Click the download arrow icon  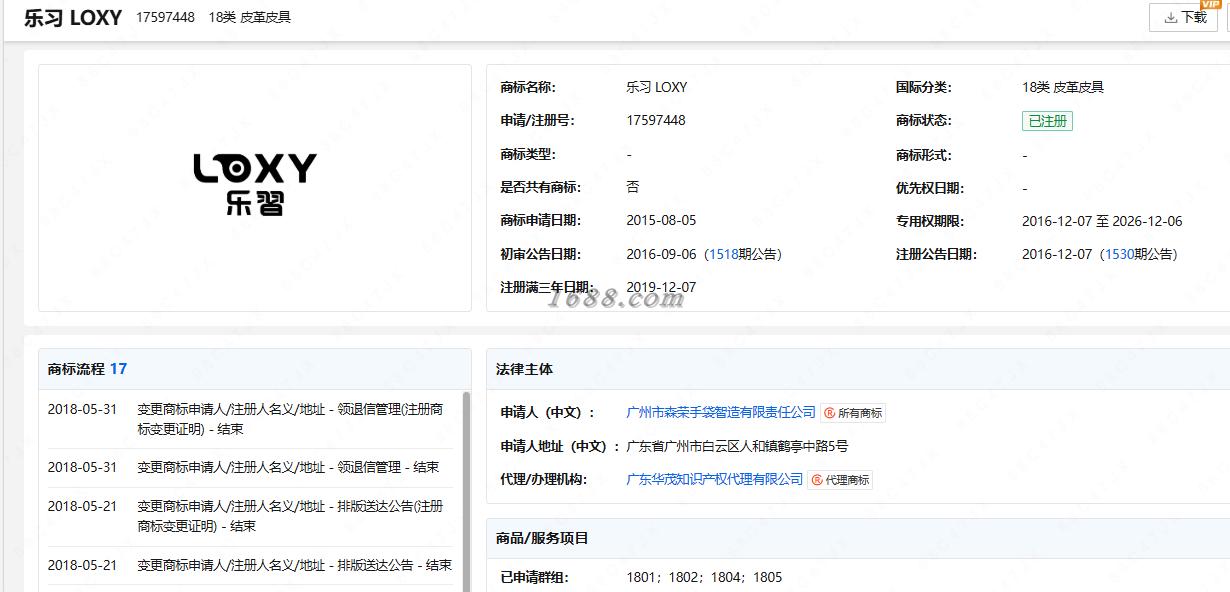pyautogui.click(x=1170, y=17)
